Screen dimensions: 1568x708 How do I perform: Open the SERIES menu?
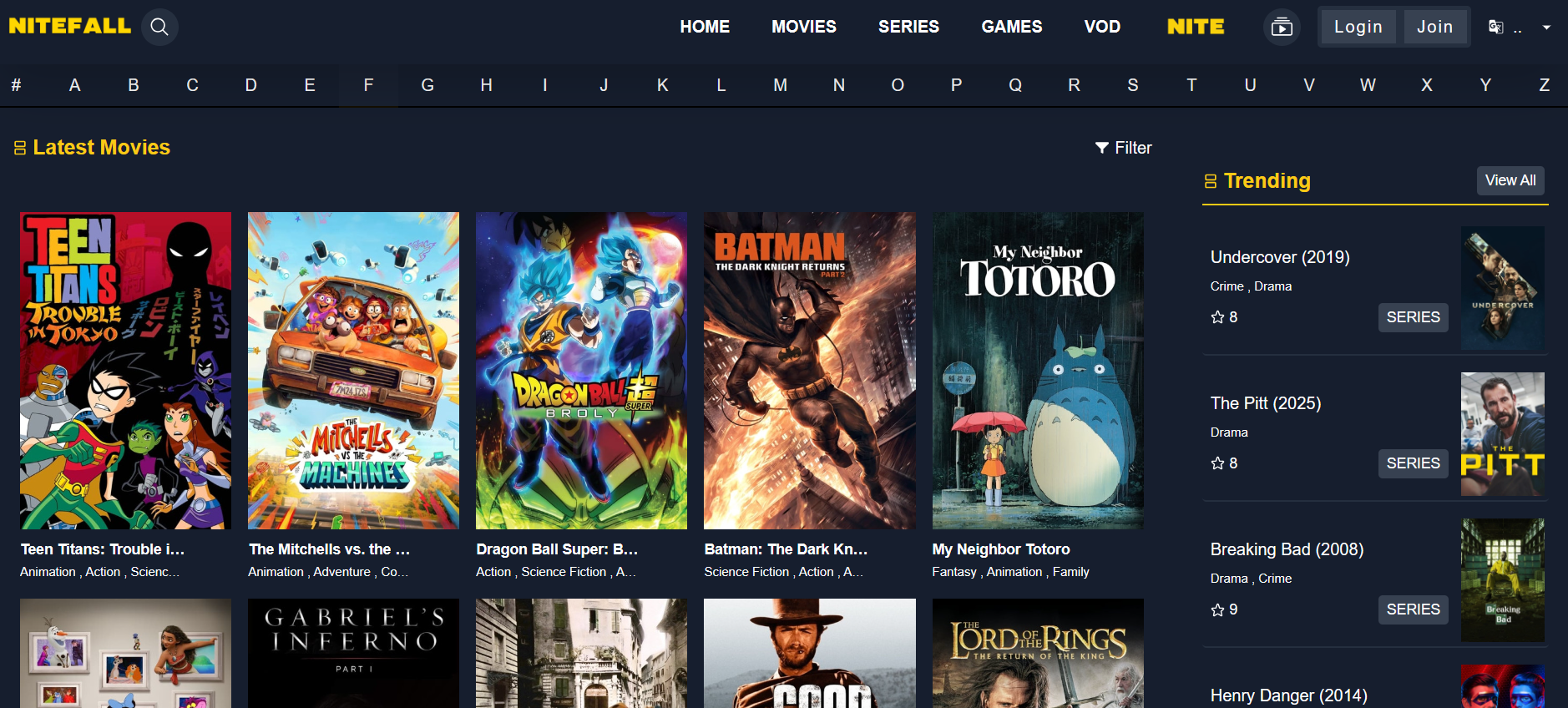[x=908, y=27]
